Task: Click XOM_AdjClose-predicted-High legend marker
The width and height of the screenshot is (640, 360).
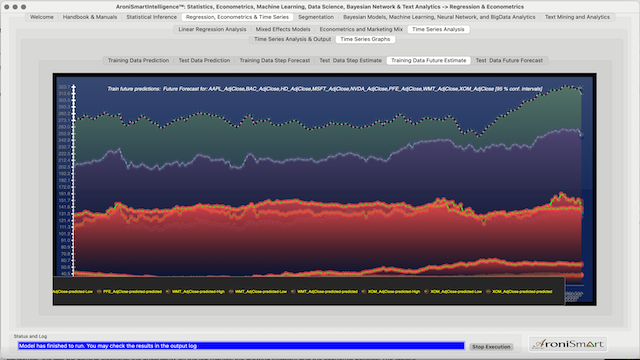Action: click(x=364, y=291)
